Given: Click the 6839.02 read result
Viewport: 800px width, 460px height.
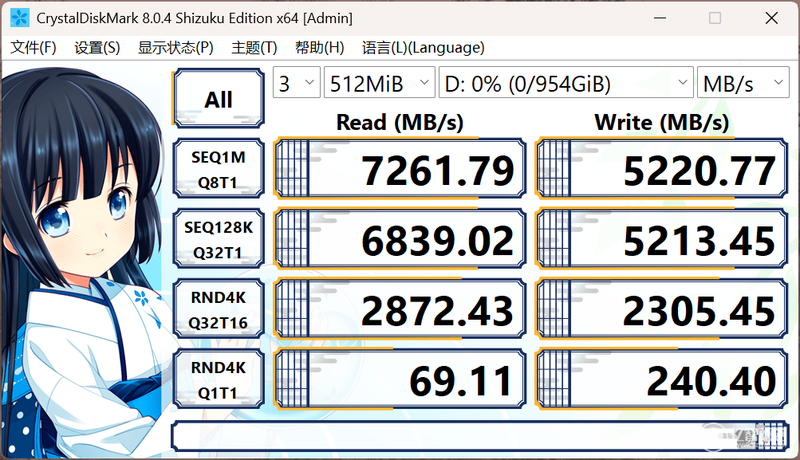Looking at the screenshot, I should pos(400,239).
